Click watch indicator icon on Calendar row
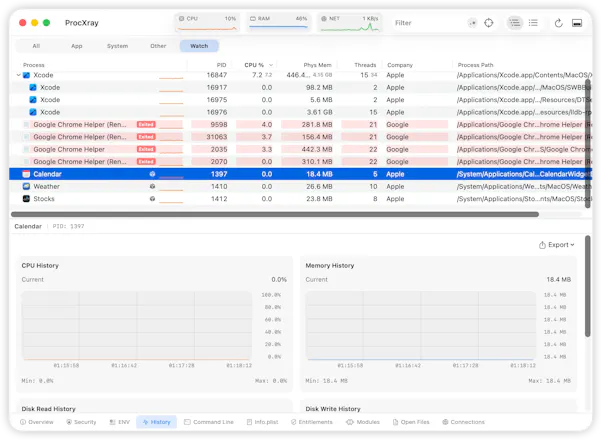 (x=152, y=174)
